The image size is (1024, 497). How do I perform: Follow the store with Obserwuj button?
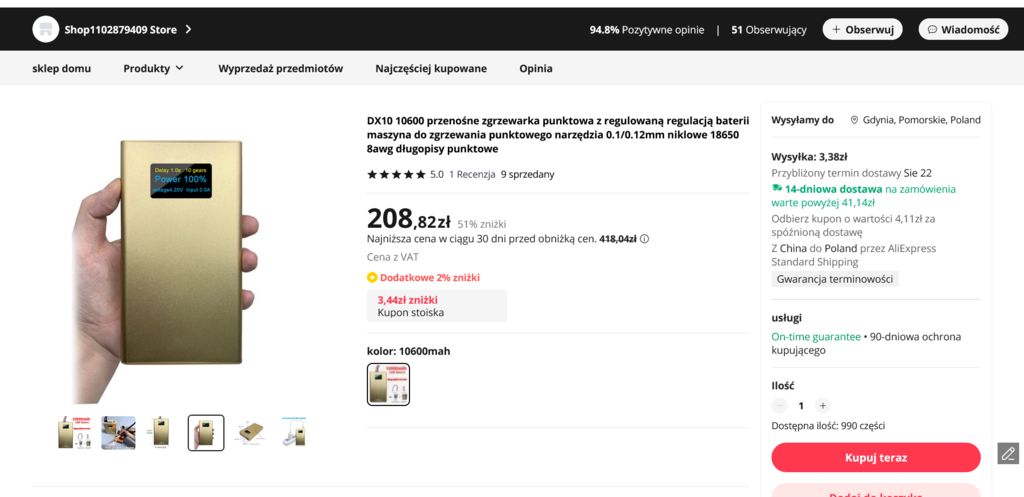click(x=862, y=29)
